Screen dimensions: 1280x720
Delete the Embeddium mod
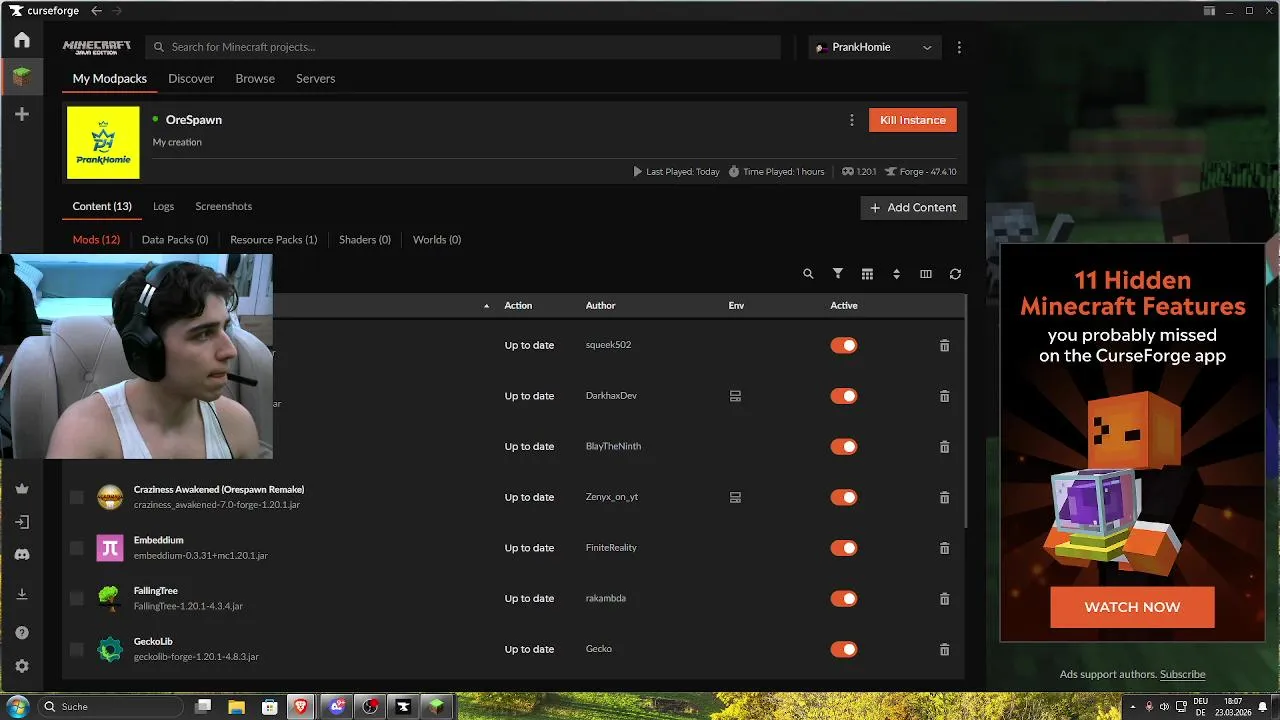tap(944, 548)
